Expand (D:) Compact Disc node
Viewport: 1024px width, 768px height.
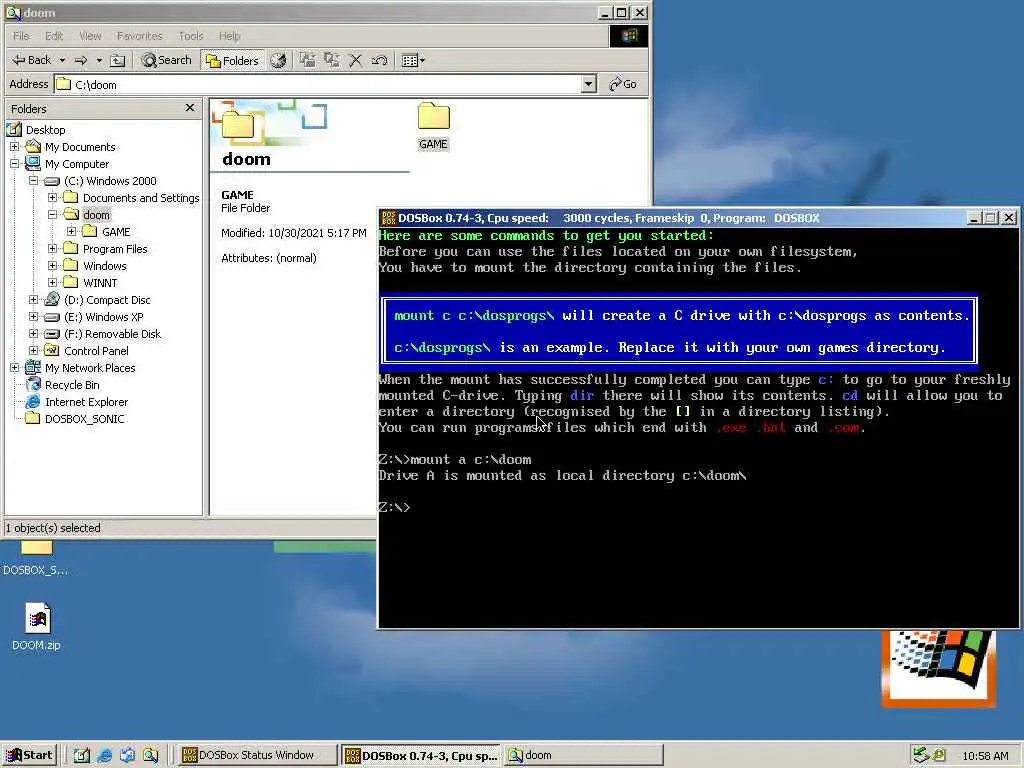[33, 300]
